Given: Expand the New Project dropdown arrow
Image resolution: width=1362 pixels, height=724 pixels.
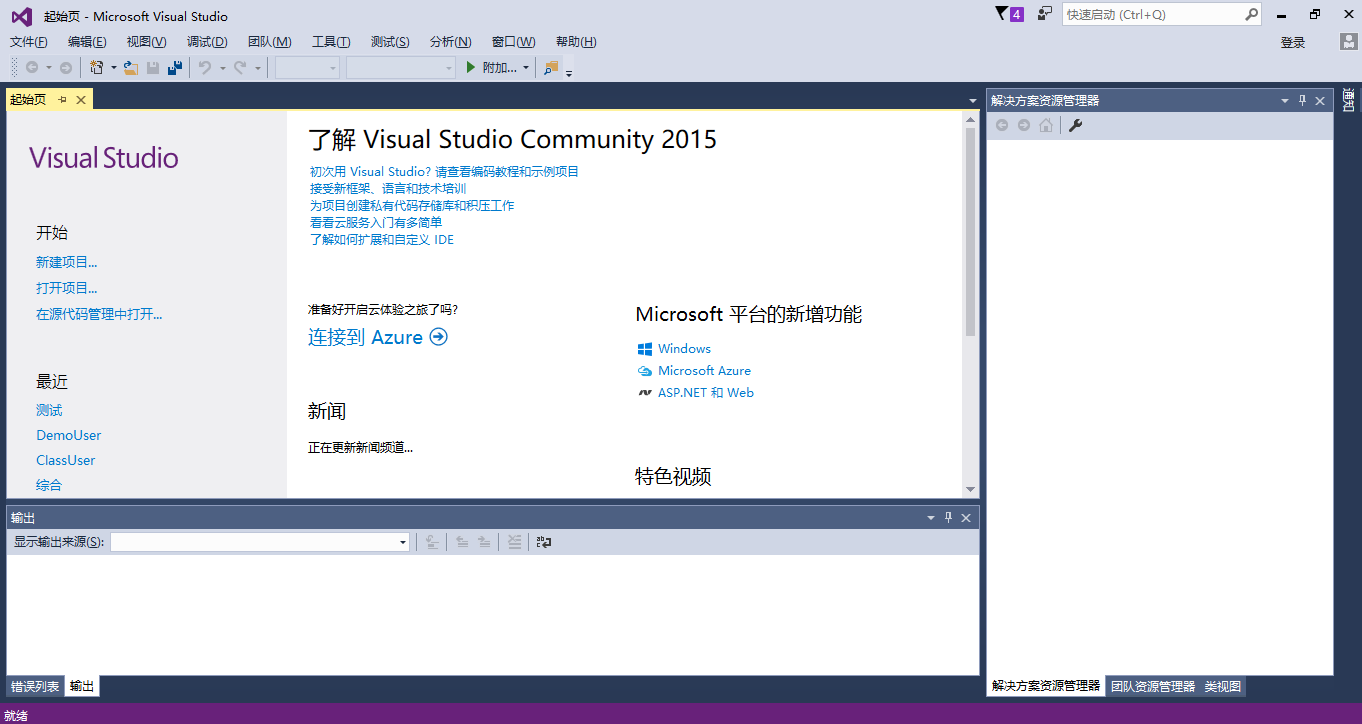Looking at the screenshot, I should [x=114, y=68].
